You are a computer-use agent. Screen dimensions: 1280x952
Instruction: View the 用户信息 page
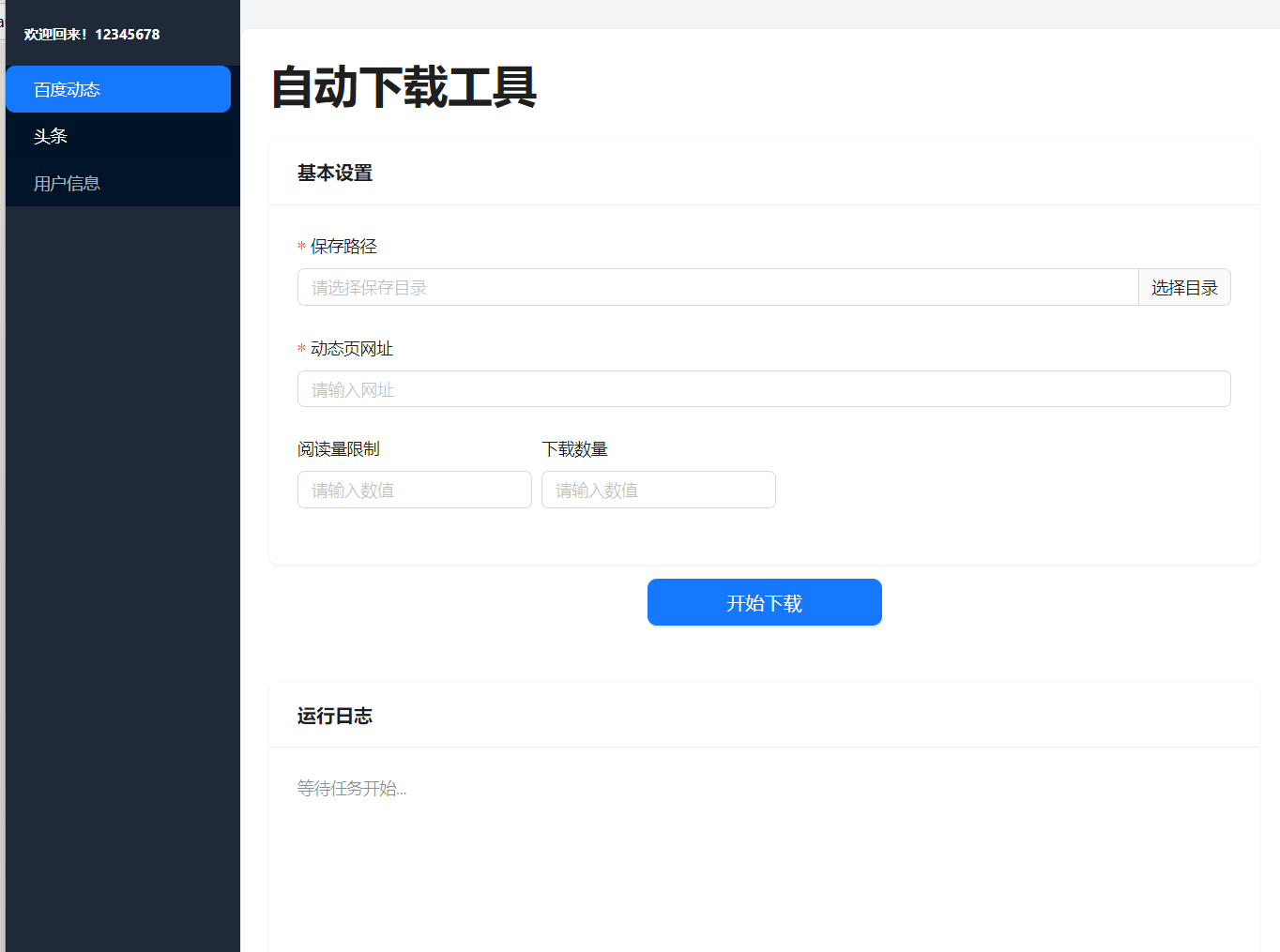tap(67, 182)
